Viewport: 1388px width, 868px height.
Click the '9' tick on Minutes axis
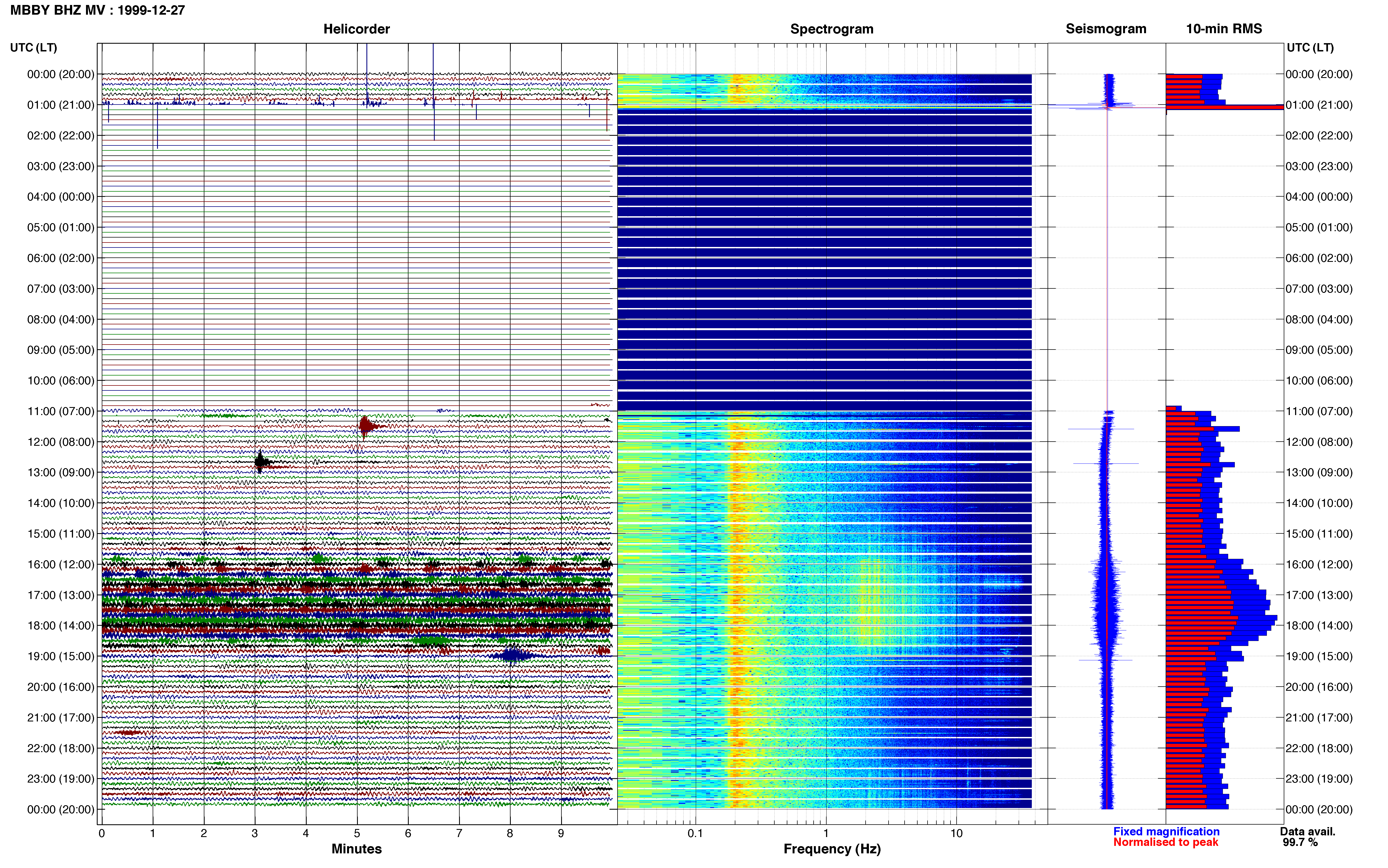pyautogui.click(x=561, y=833)
